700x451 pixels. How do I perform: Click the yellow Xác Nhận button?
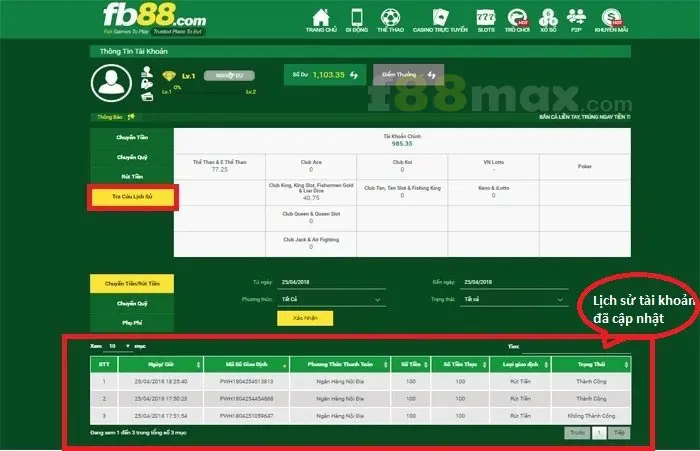305,318
